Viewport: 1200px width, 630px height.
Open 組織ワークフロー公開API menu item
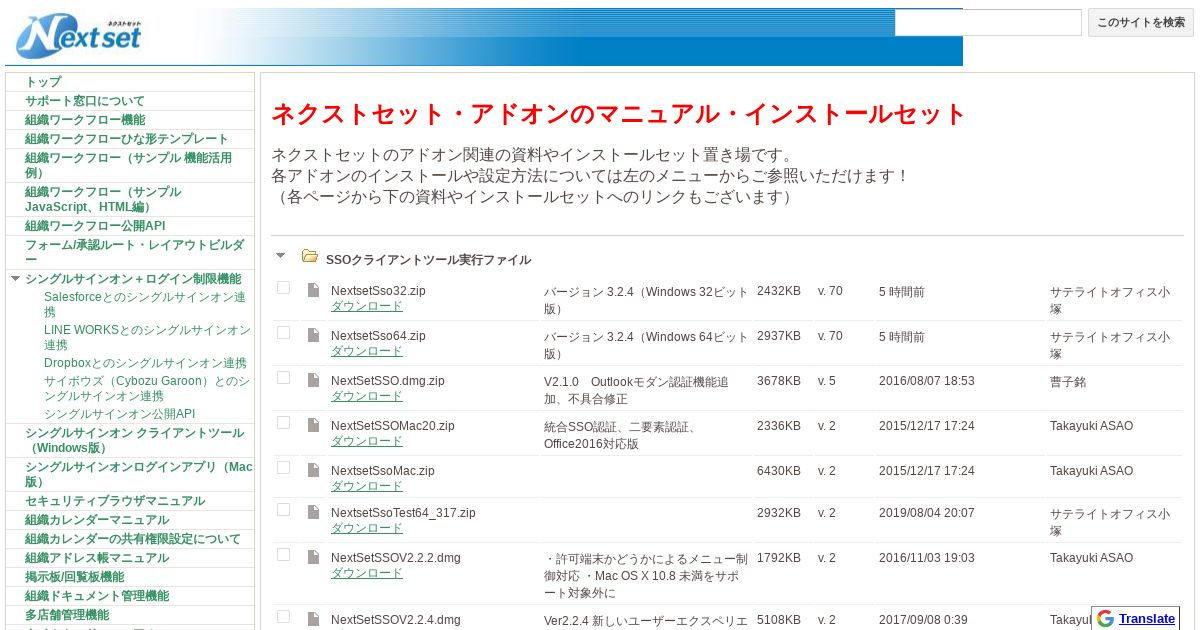coord(95,226)
